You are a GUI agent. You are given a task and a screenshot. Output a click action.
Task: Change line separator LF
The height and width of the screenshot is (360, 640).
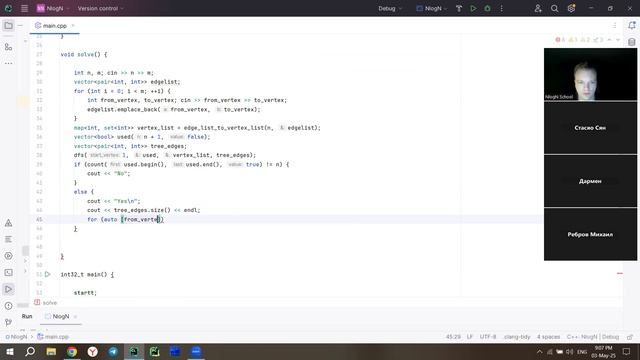pyautogui.click(x=470, y=337)
